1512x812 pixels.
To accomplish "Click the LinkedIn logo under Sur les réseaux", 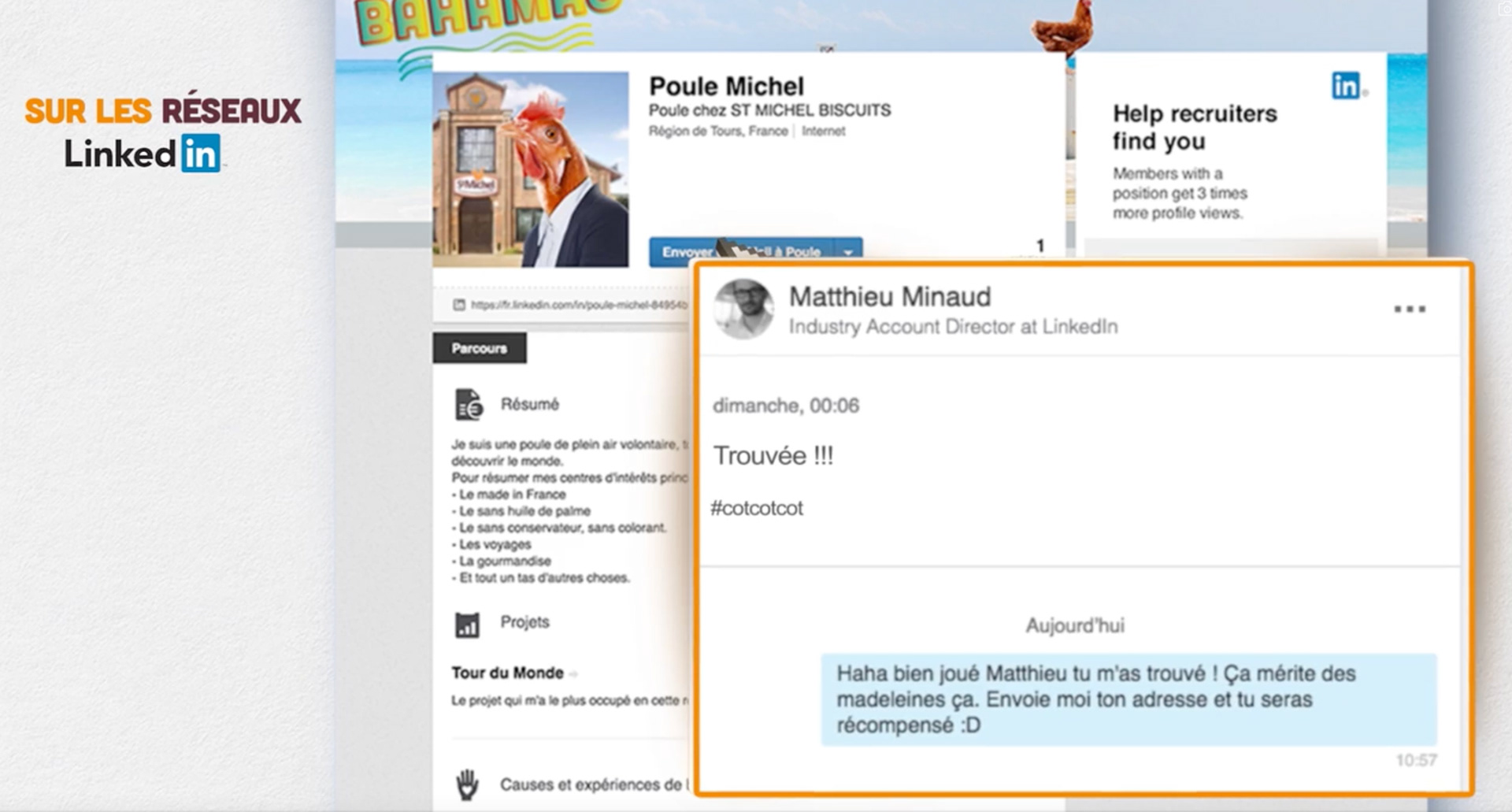I will 143,153.
